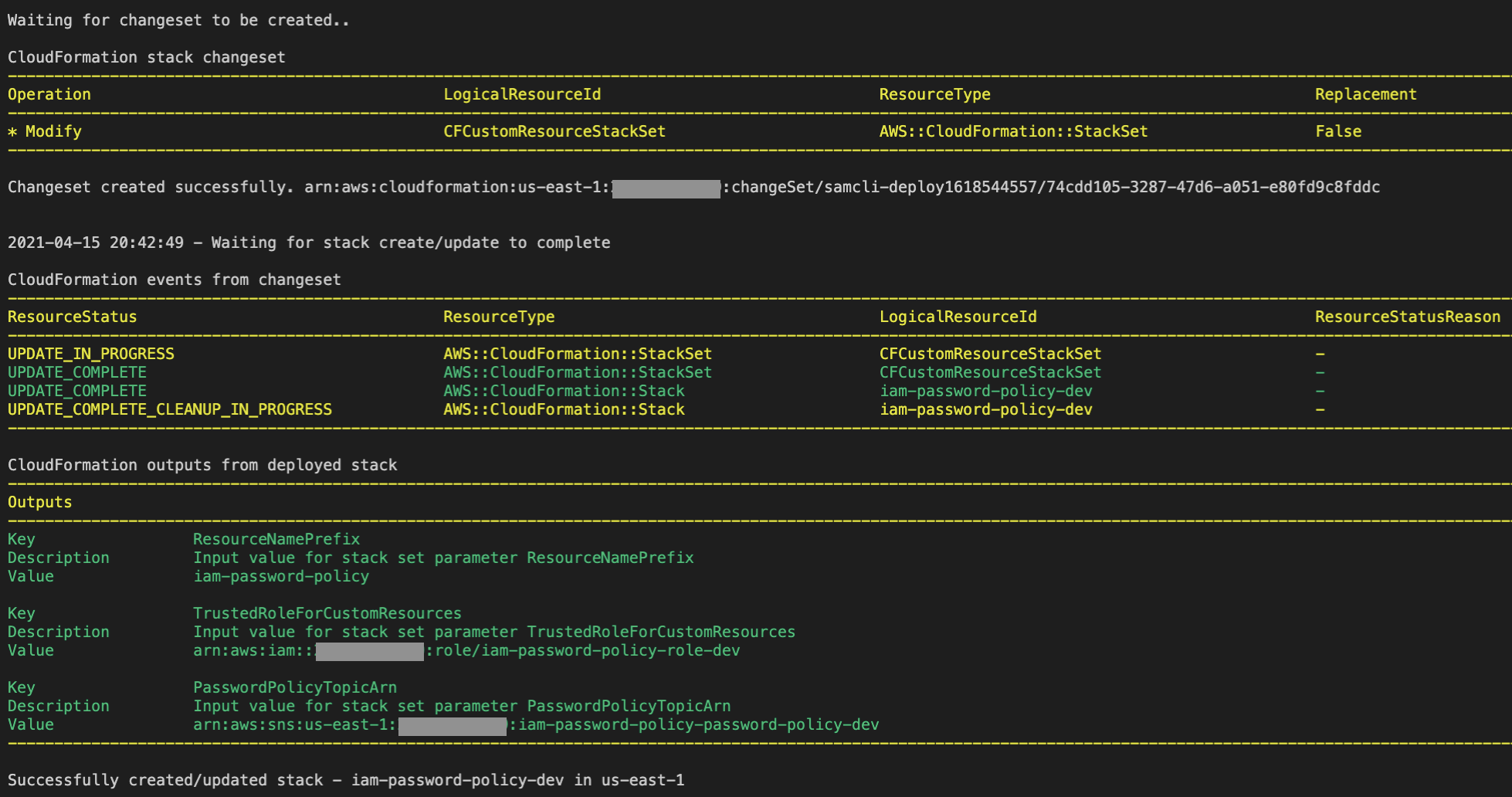Click the 'ResourceStatusReason' column header
The height and width of the screenshot is (797, 1512).
point(1408,317)
